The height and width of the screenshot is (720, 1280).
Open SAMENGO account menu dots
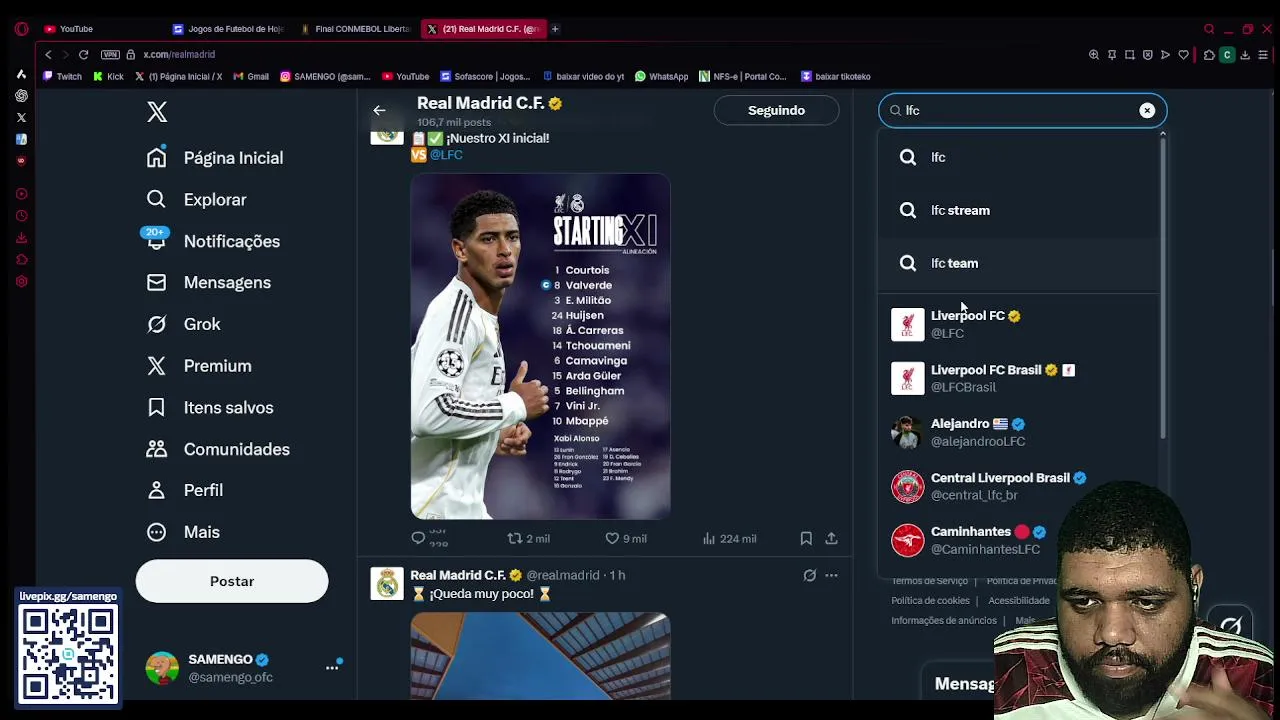click(332, 668)
